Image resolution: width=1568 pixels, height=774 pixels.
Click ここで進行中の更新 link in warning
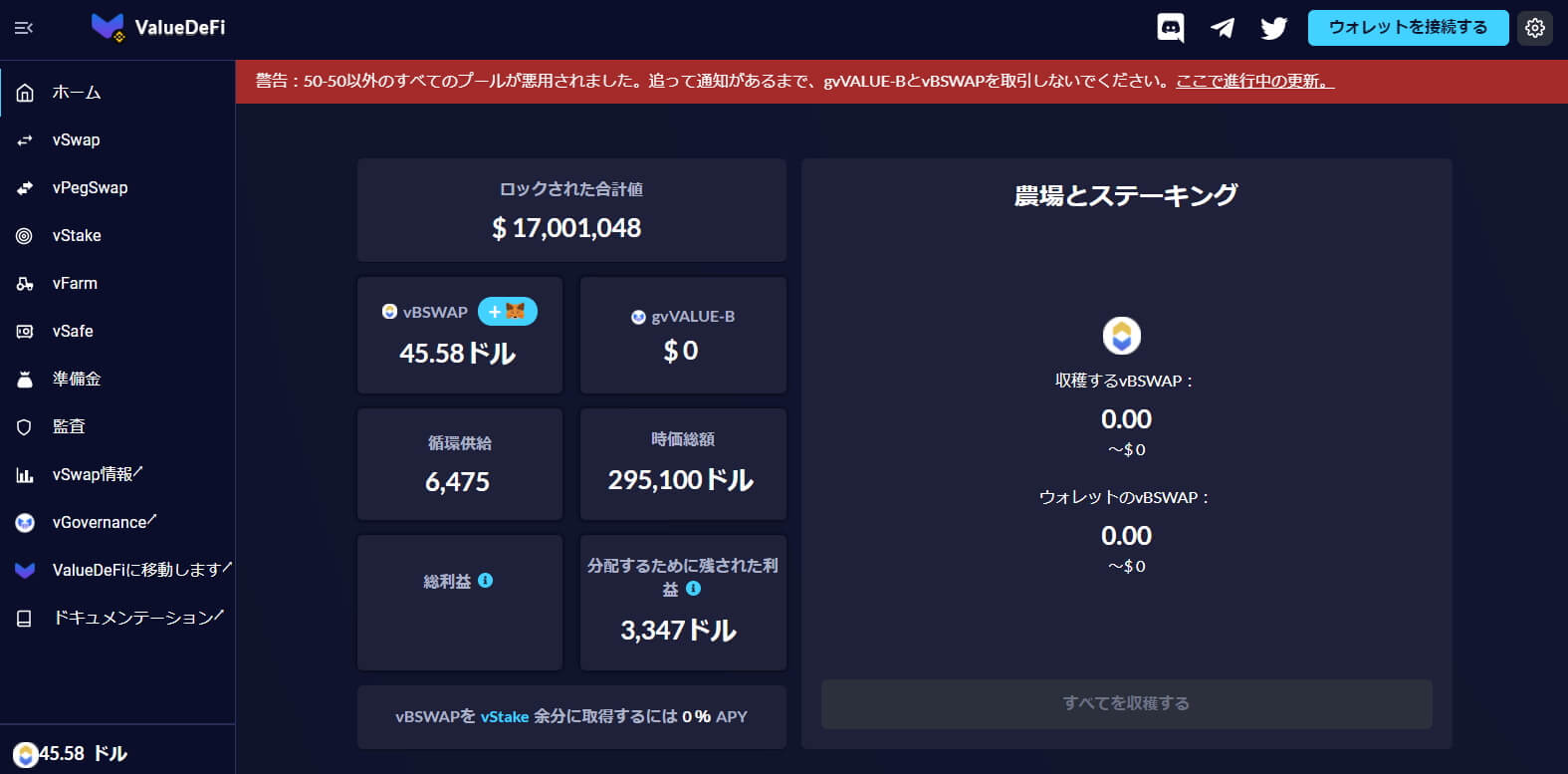tap(1254, 81)
